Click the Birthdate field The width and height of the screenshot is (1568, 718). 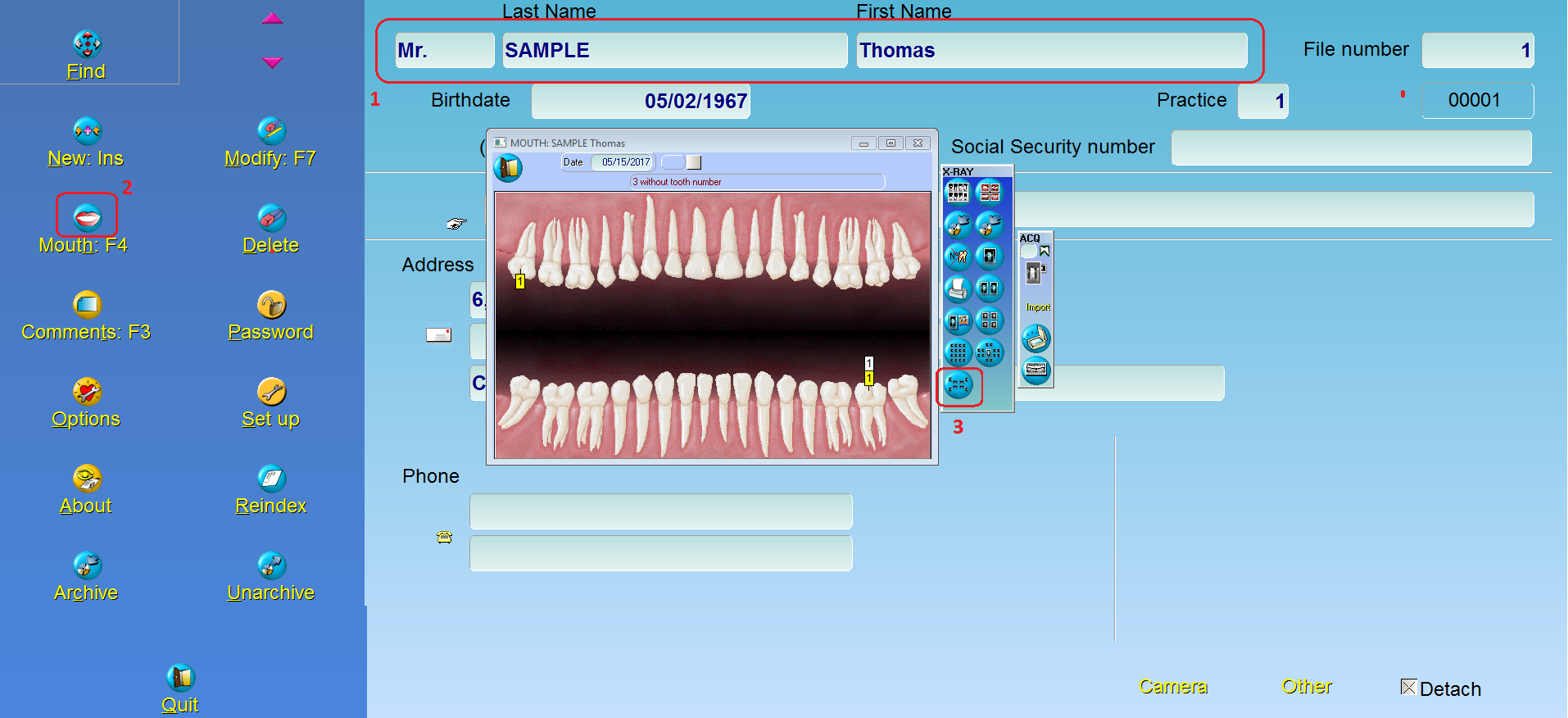(641, 102)
